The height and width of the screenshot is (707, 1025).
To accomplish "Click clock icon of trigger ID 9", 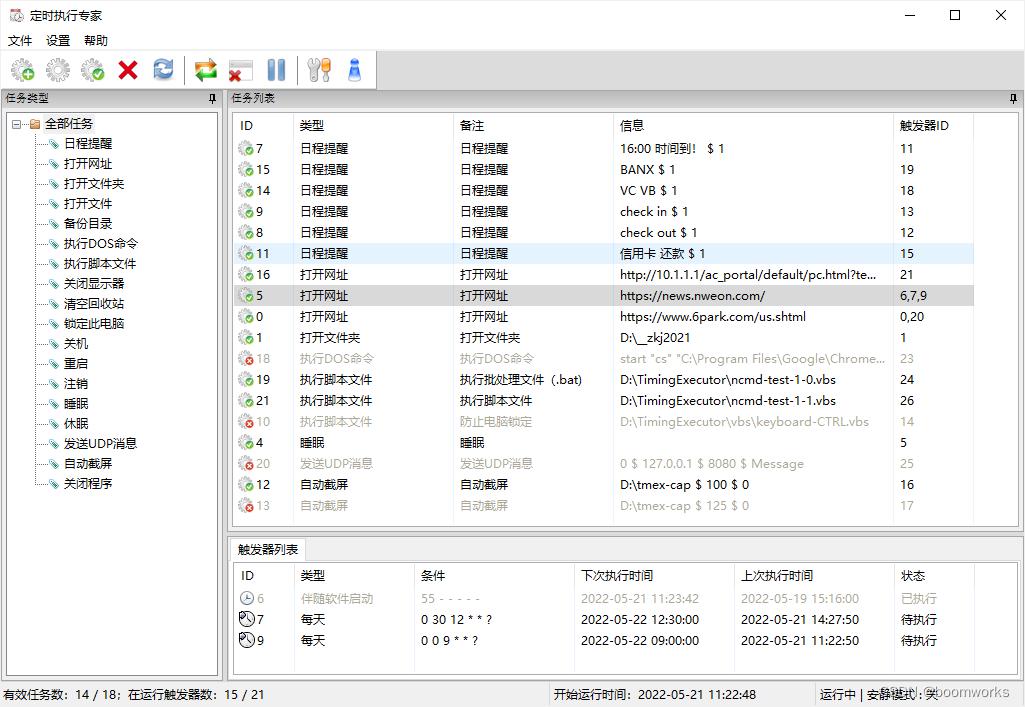I will 246,640.
